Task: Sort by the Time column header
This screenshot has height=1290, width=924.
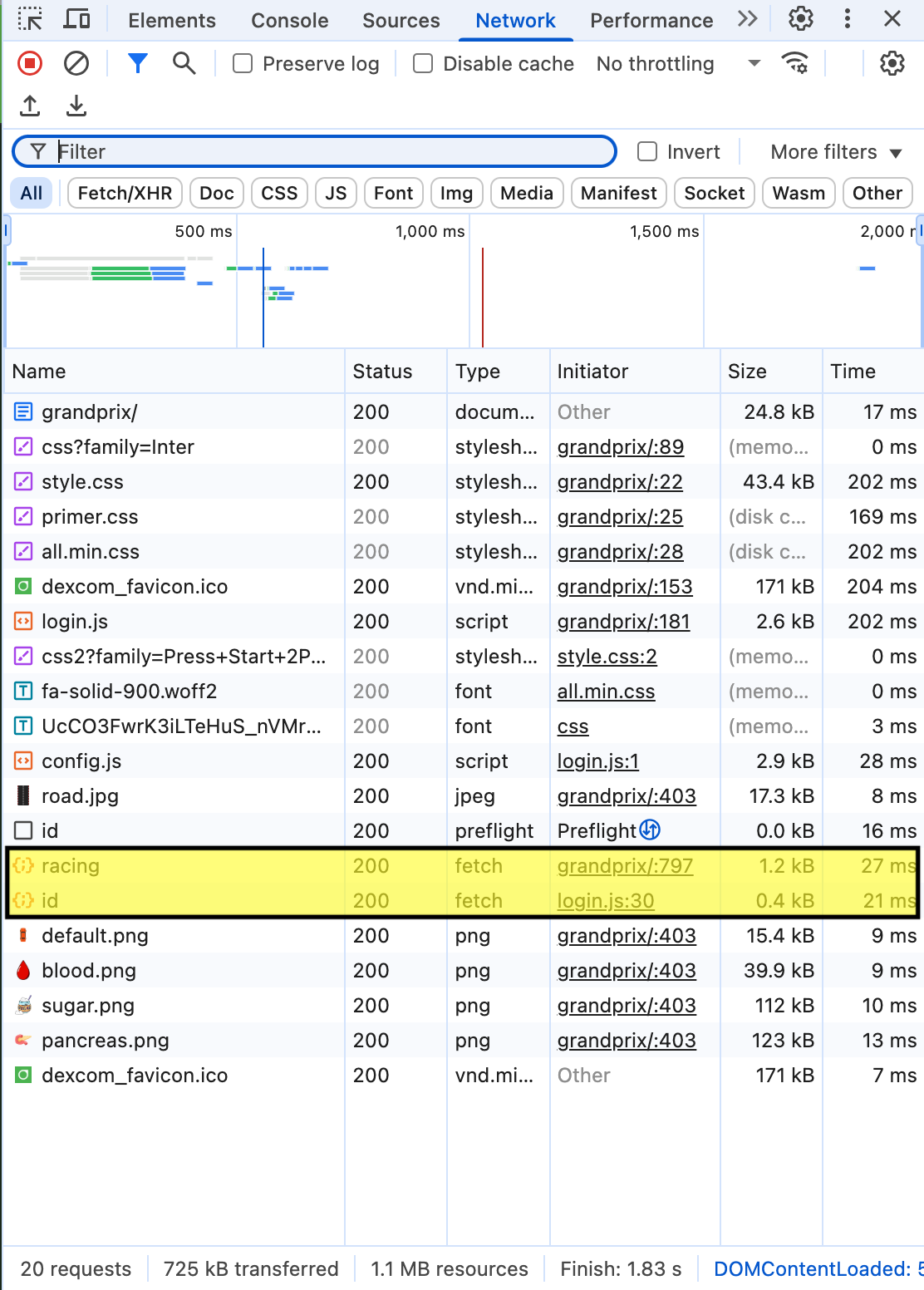Action: pyautogui.click(x=872, y=372)
